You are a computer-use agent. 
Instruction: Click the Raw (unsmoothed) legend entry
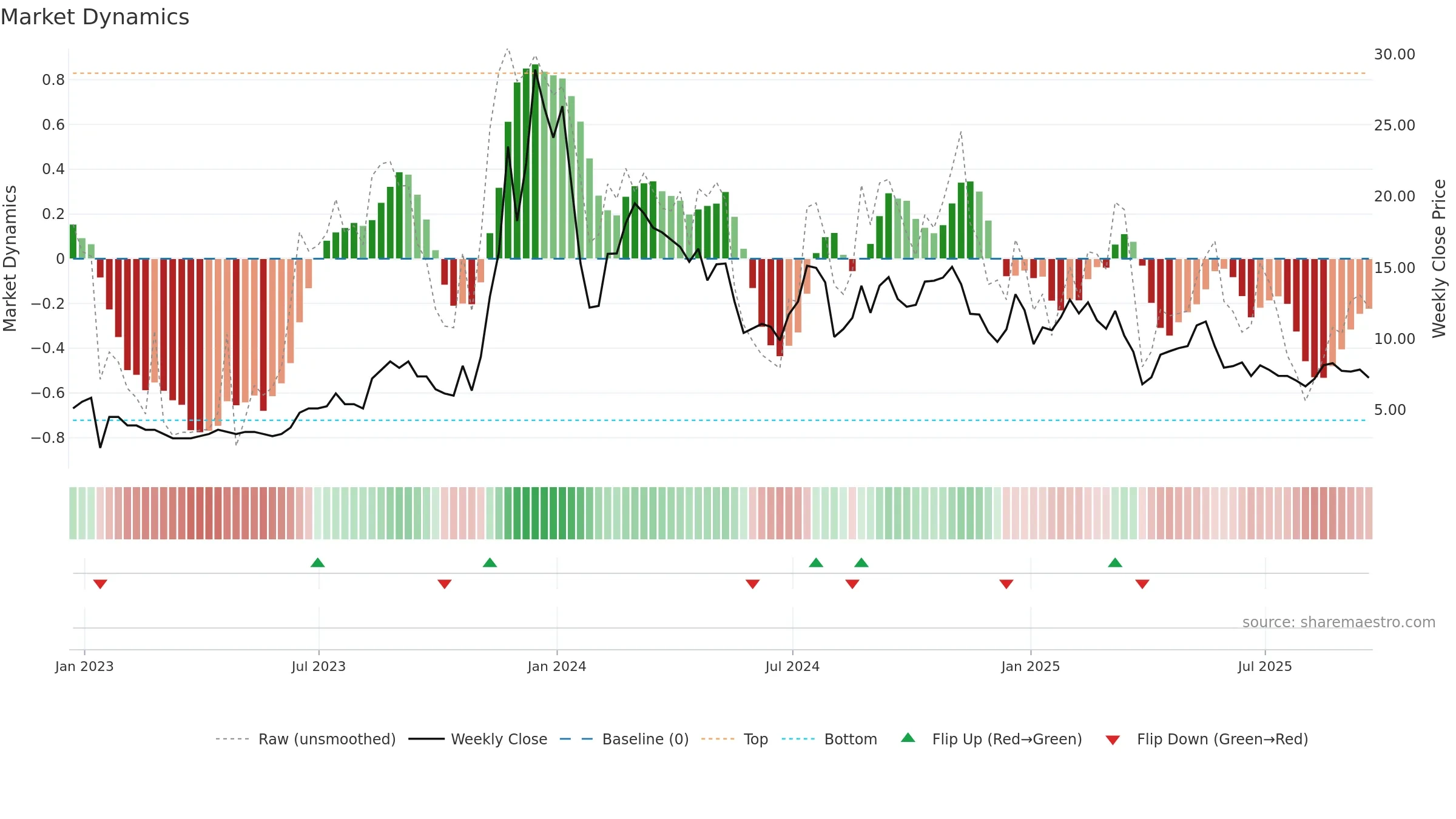tap(305, 739)
